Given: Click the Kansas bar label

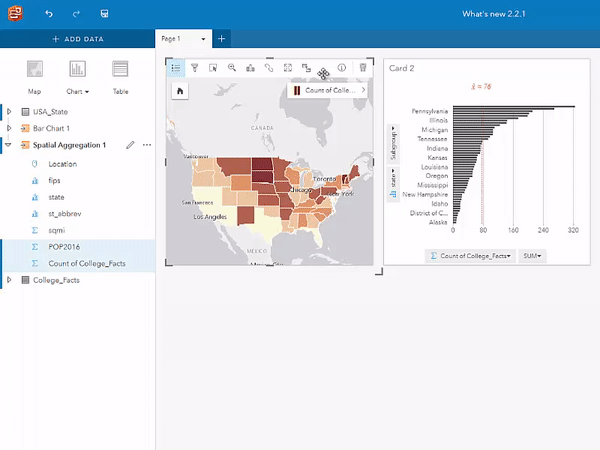Looking at the screenshot, I should click(x=437, y=158).
